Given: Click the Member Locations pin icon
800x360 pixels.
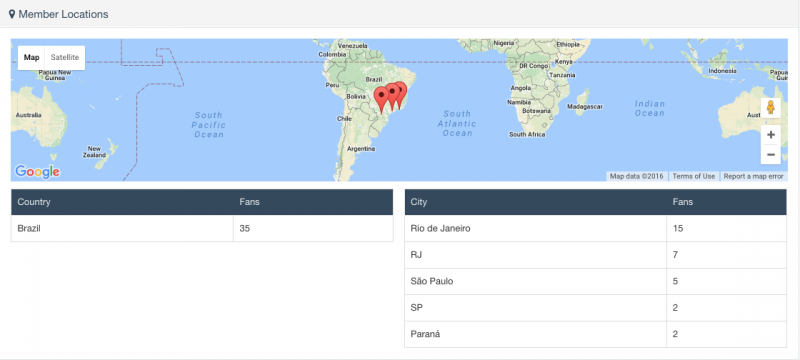Looking at the screenshot, I should pos(12,14).
